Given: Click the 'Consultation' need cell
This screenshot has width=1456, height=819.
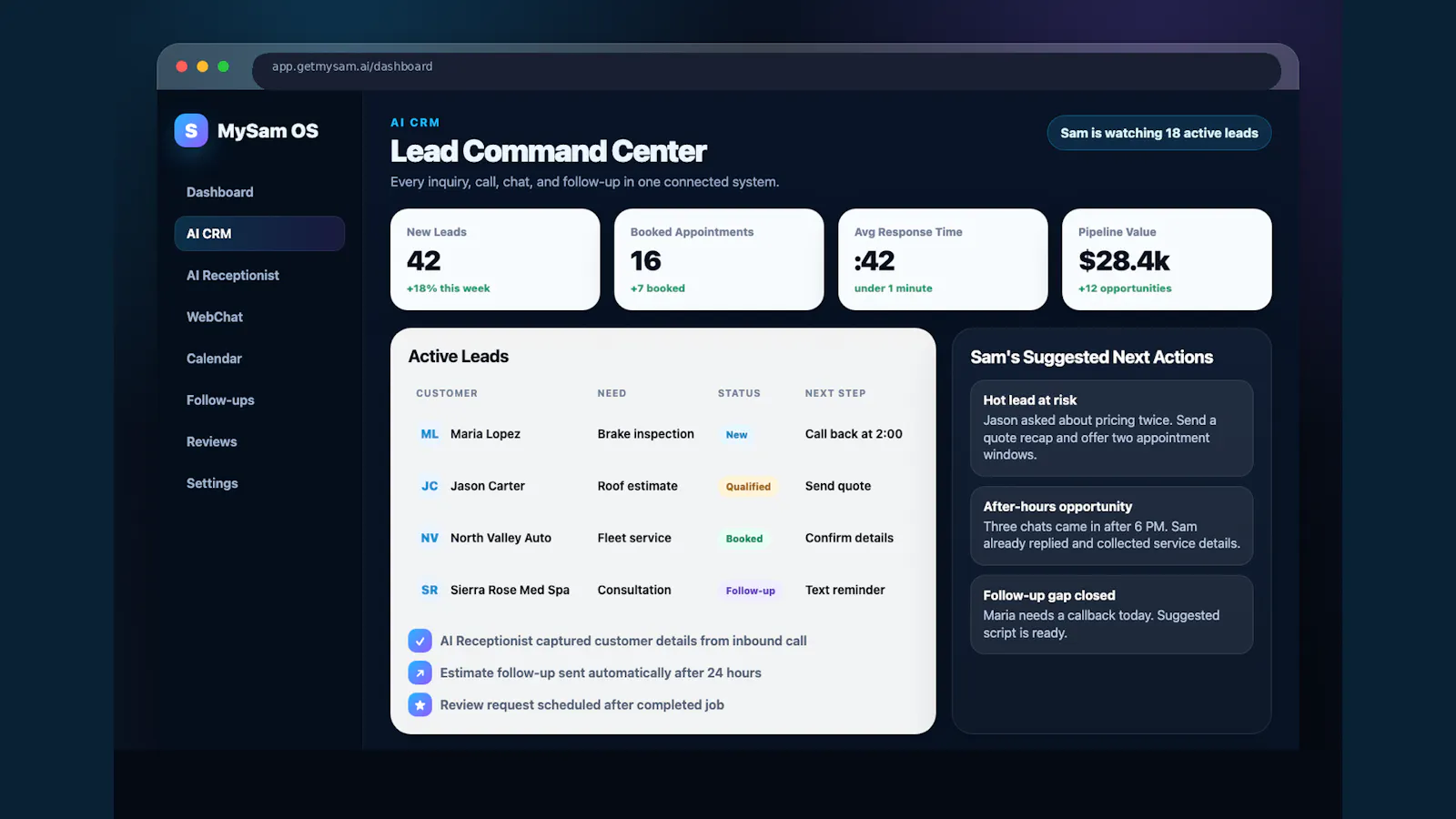Looking at the screenshot, I should coord(634,590).
